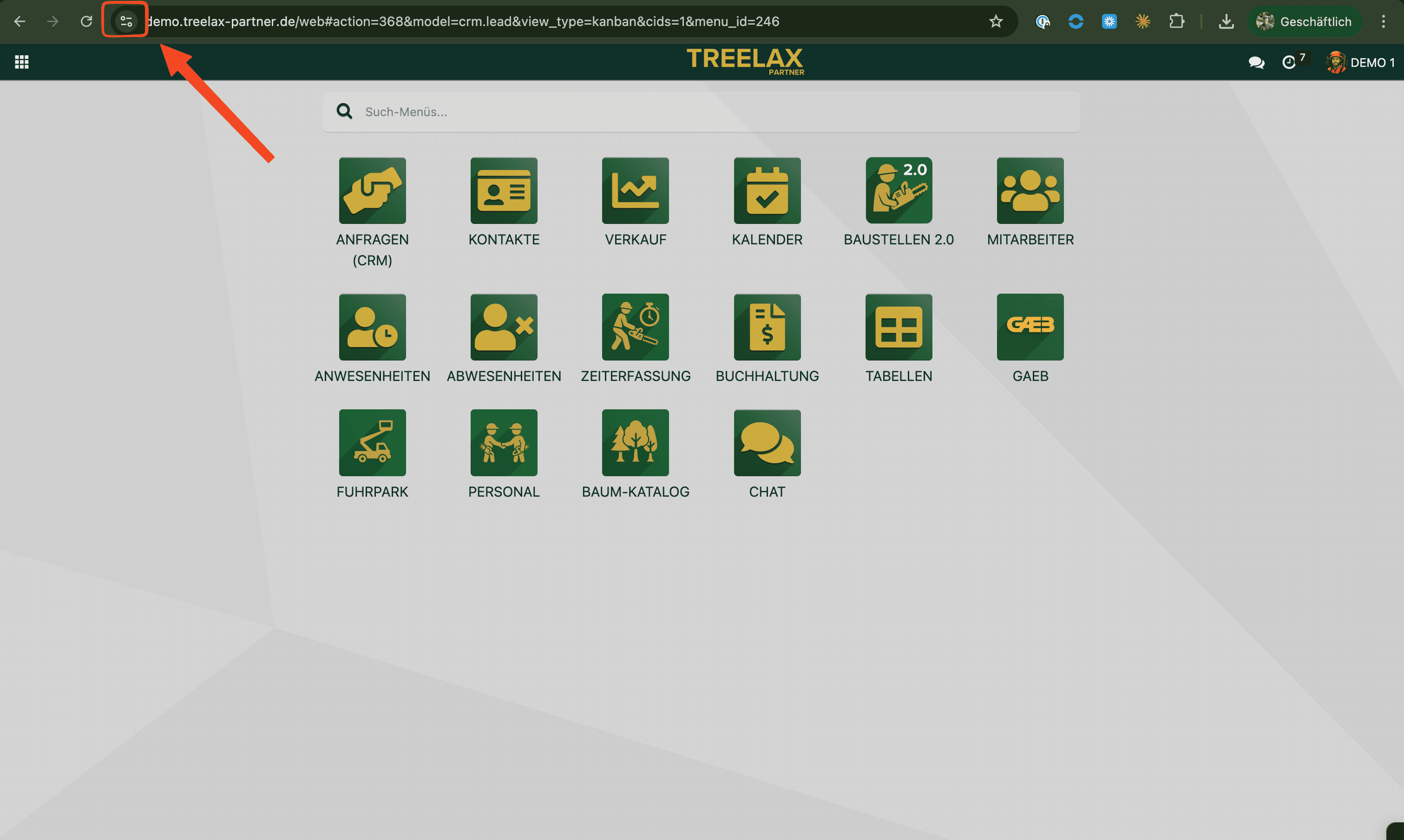Open site information button in address bar

coord(125,21)
